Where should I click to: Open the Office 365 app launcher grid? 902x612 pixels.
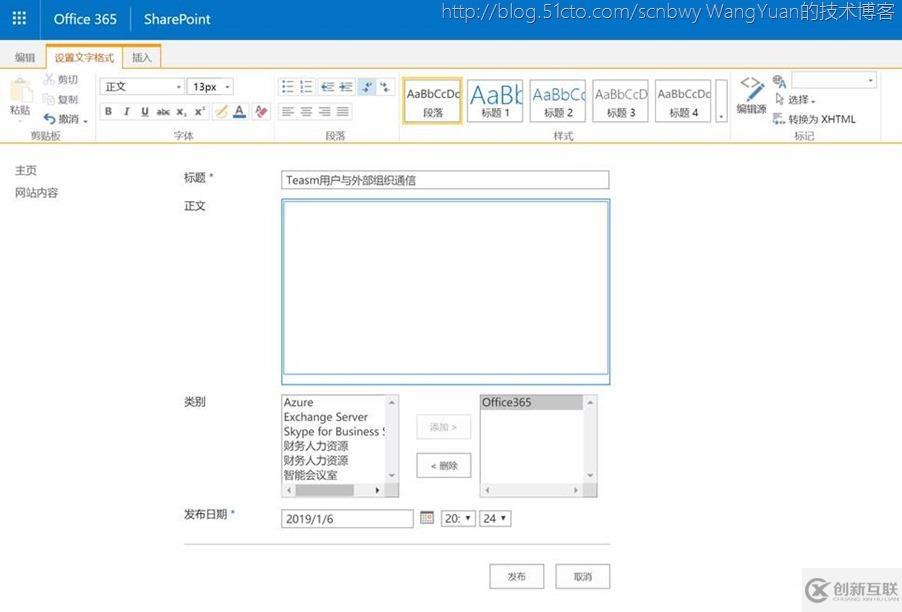tap(19, 18)
